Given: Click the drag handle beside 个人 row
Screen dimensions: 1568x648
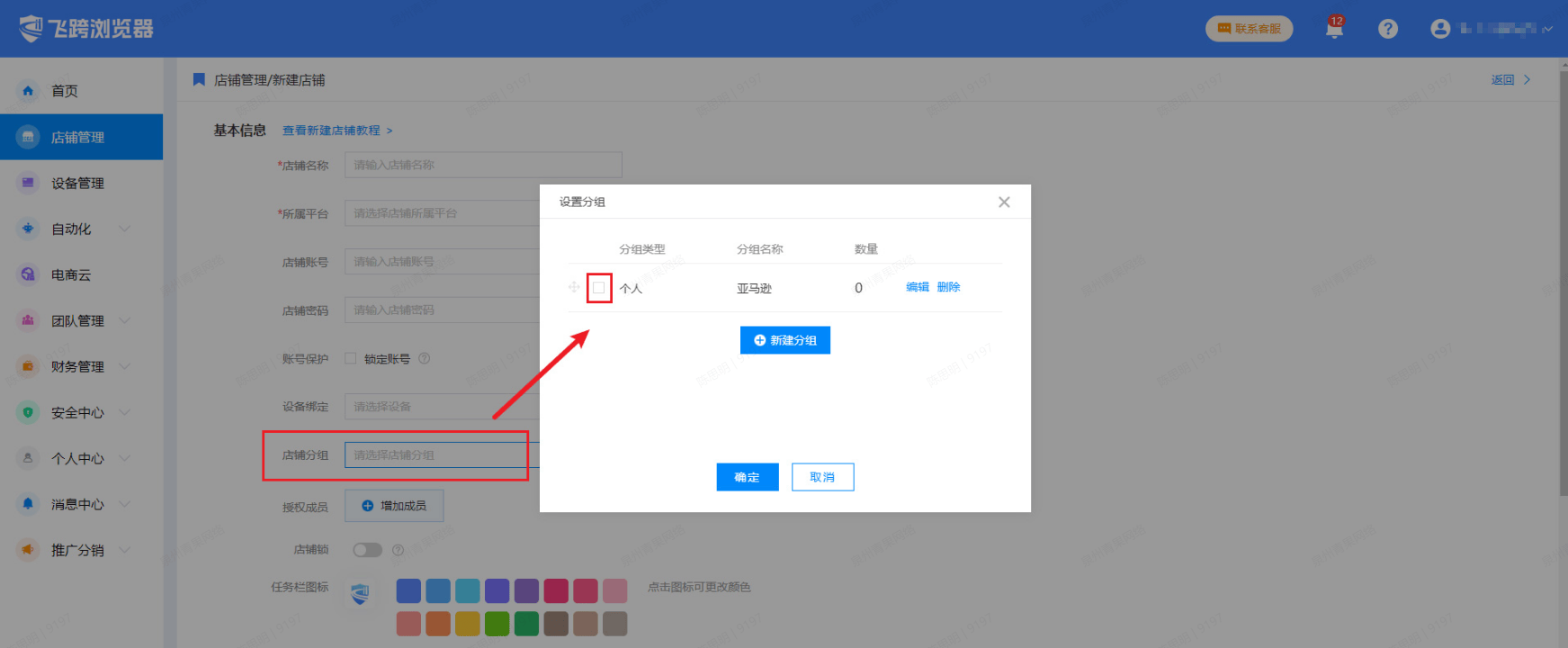Looking at the screenshot, I should 574,287.
